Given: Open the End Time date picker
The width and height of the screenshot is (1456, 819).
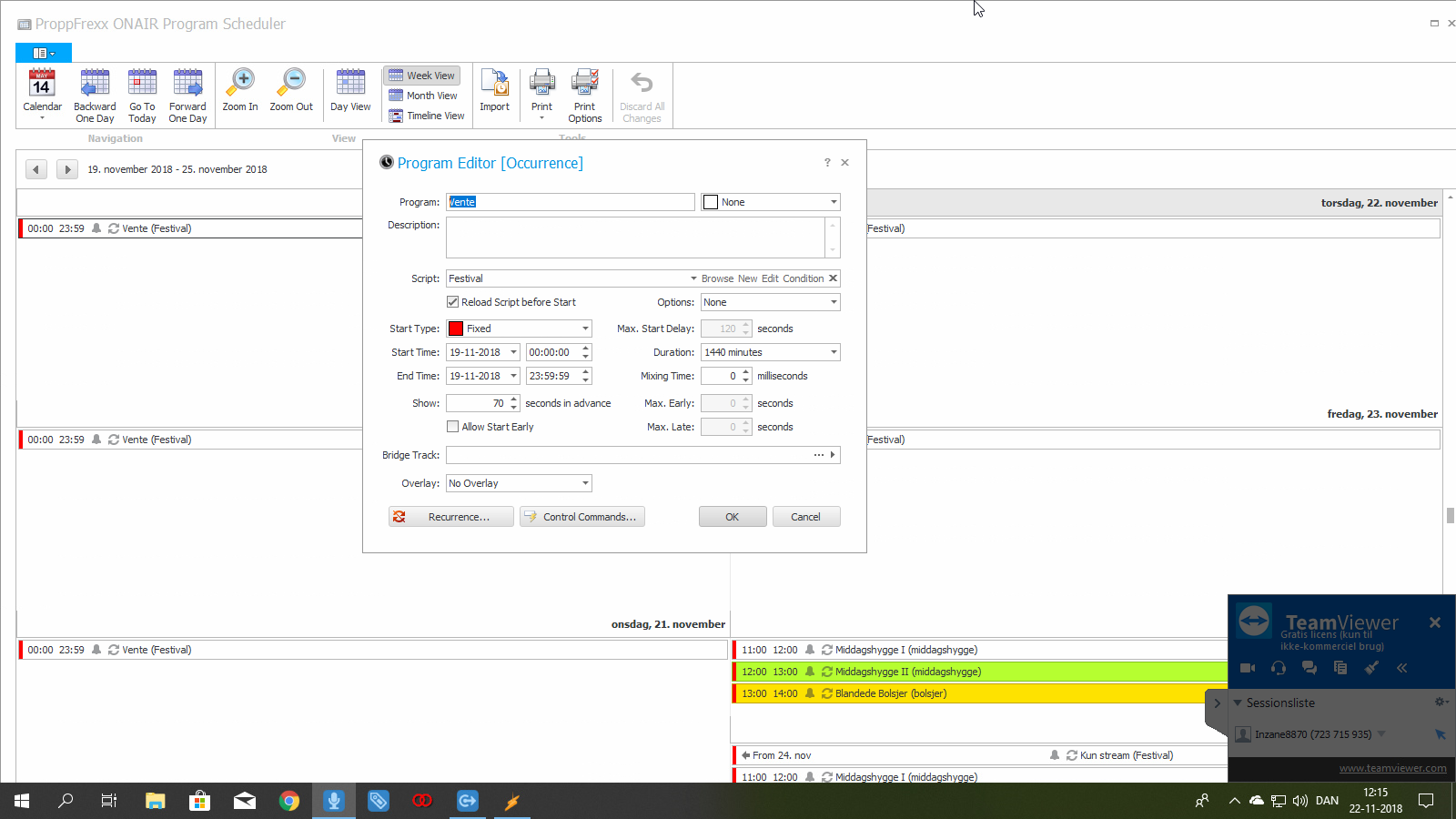Looking at the screenshot, I should [514, 376].
